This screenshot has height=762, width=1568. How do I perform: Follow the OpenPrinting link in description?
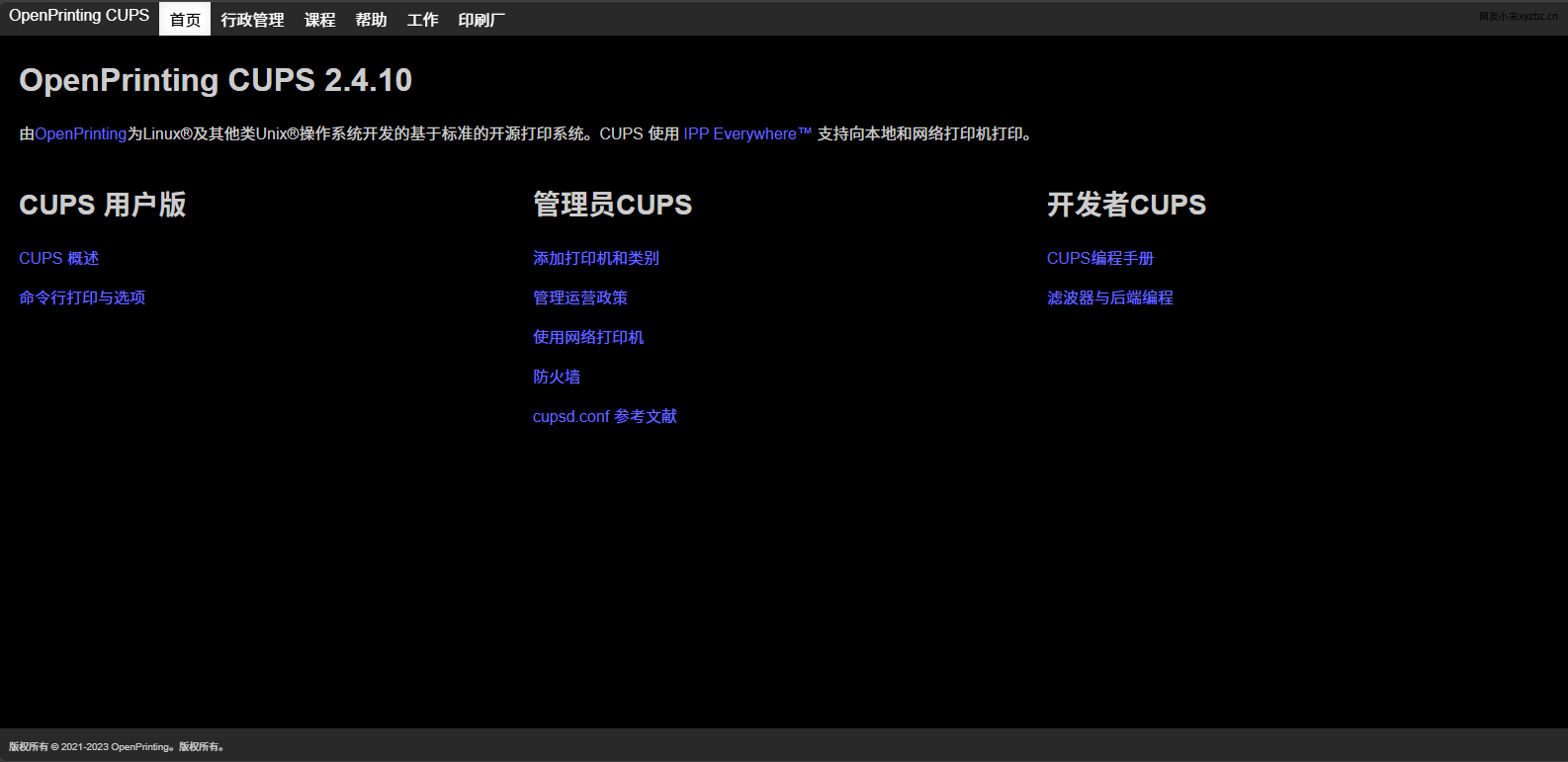tap(80, 134)
